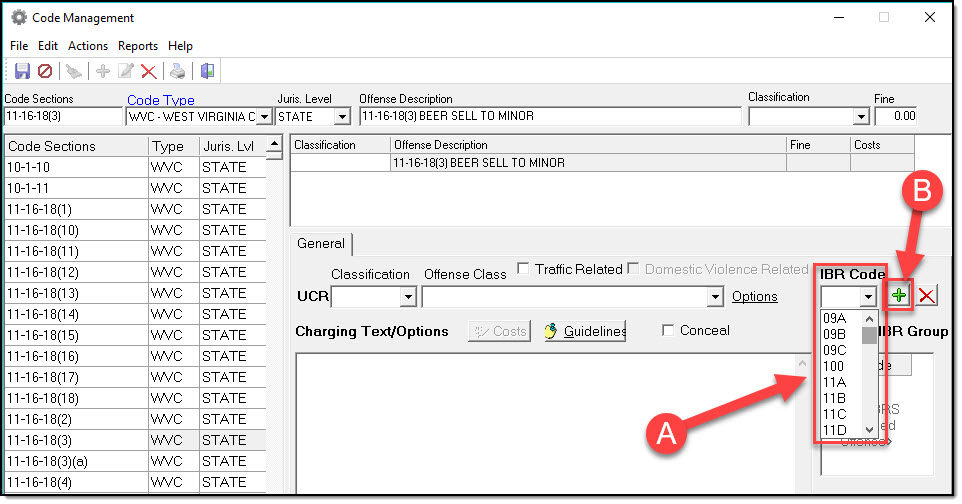962x504 pixels.
Task: Click the red X delete toolbar icon
Action: 149,71
